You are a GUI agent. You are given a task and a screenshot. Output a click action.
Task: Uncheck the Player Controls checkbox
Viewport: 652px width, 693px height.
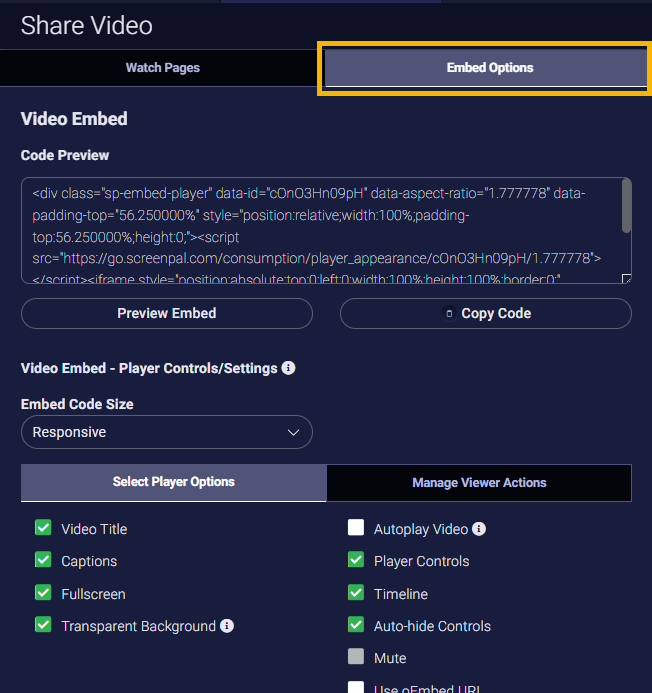click(356, 561)
